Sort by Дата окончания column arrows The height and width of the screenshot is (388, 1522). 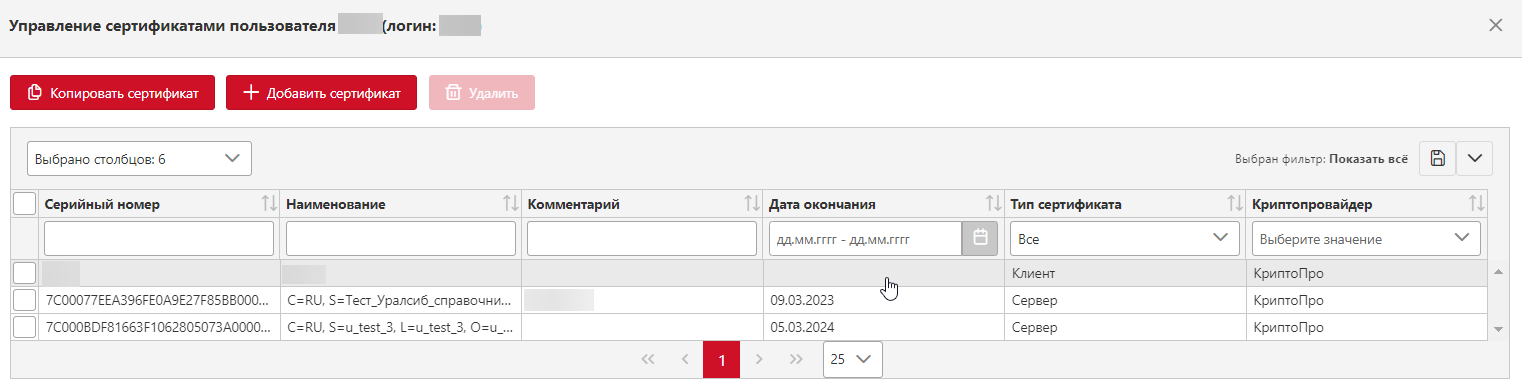click(993, 204)
